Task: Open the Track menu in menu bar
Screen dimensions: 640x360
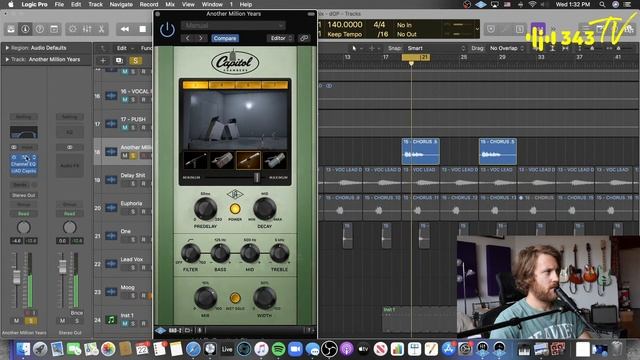Action: click(96, 4)
